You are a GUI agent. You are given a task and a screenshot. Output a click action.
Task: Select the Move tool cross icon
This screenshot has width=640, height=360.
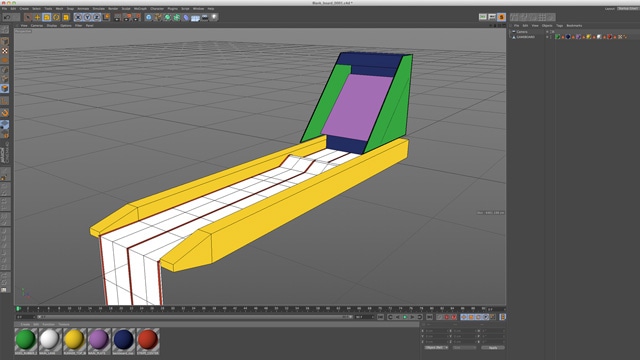(37, 17)
